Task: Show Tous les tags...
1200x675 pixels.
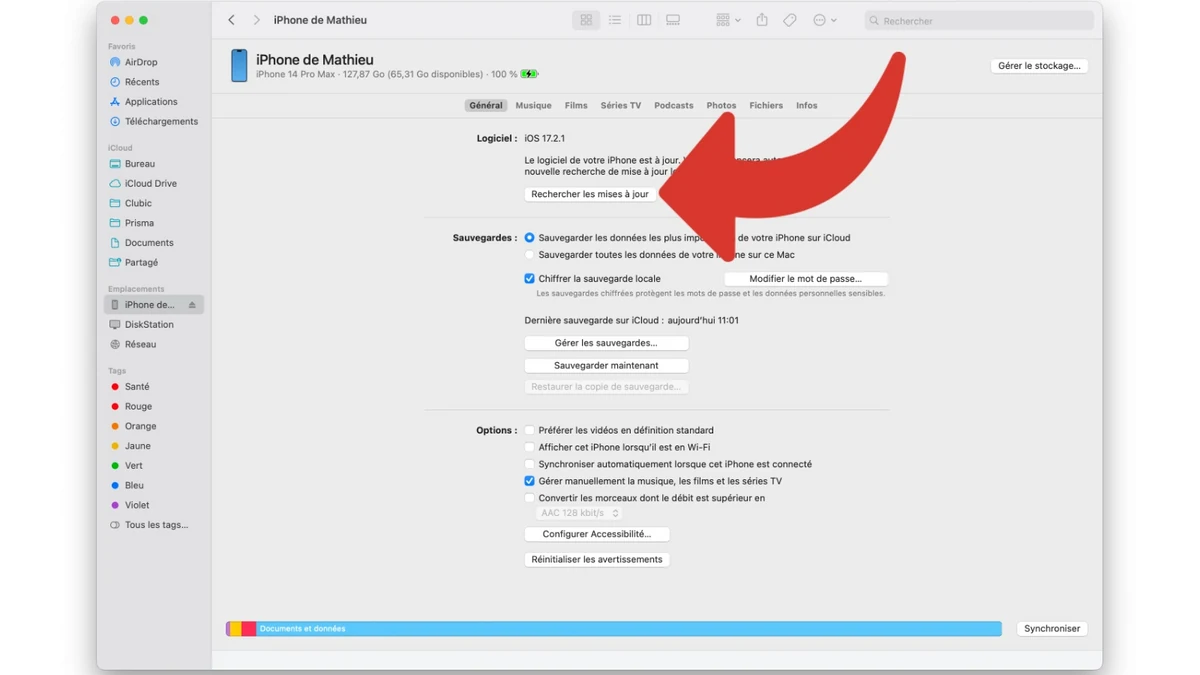Action: [x=155, y=525]
